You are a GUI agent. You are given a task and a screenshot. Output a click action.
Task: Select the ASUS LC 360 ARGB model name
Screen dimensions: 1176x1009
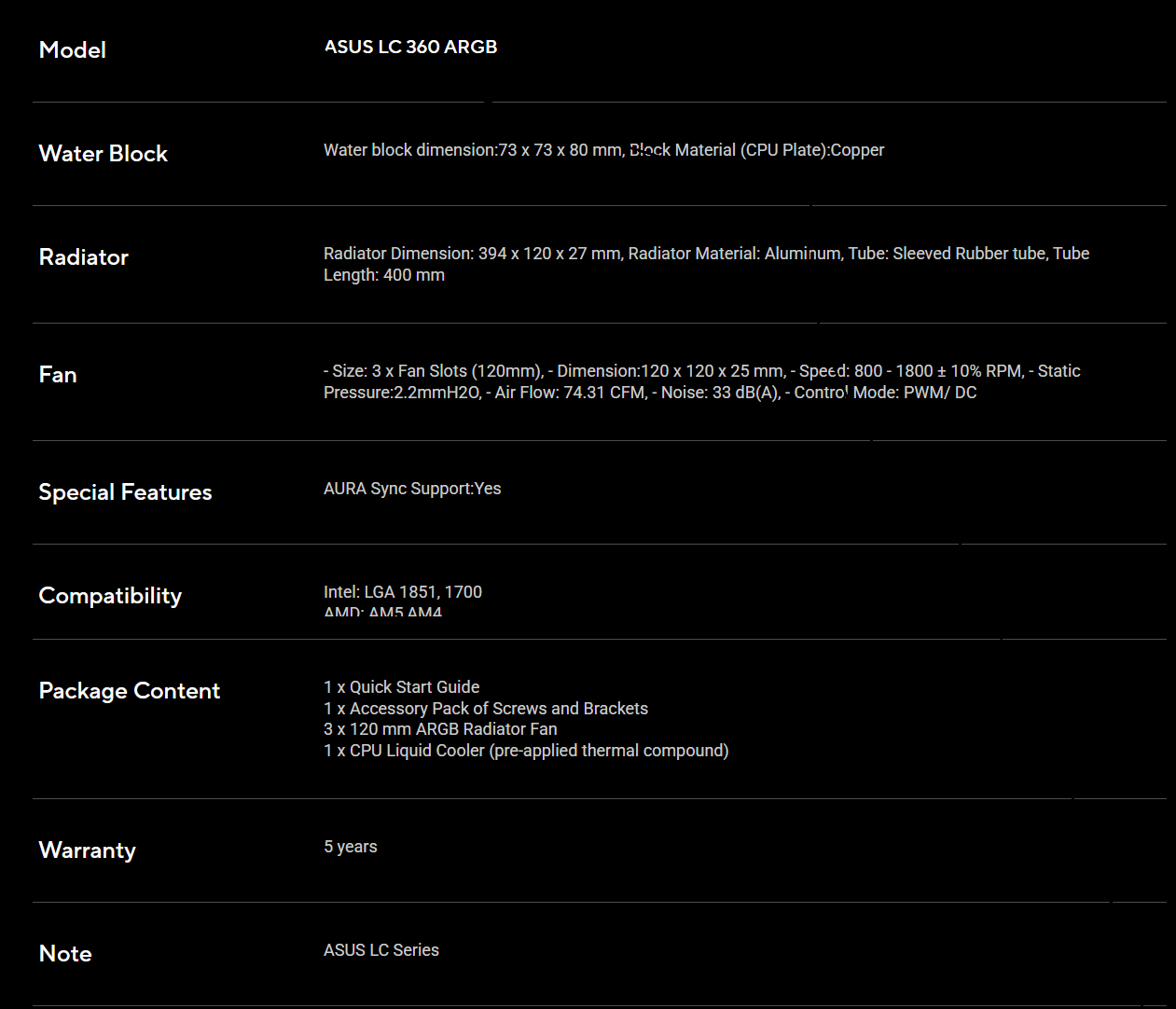coord(410,47)
